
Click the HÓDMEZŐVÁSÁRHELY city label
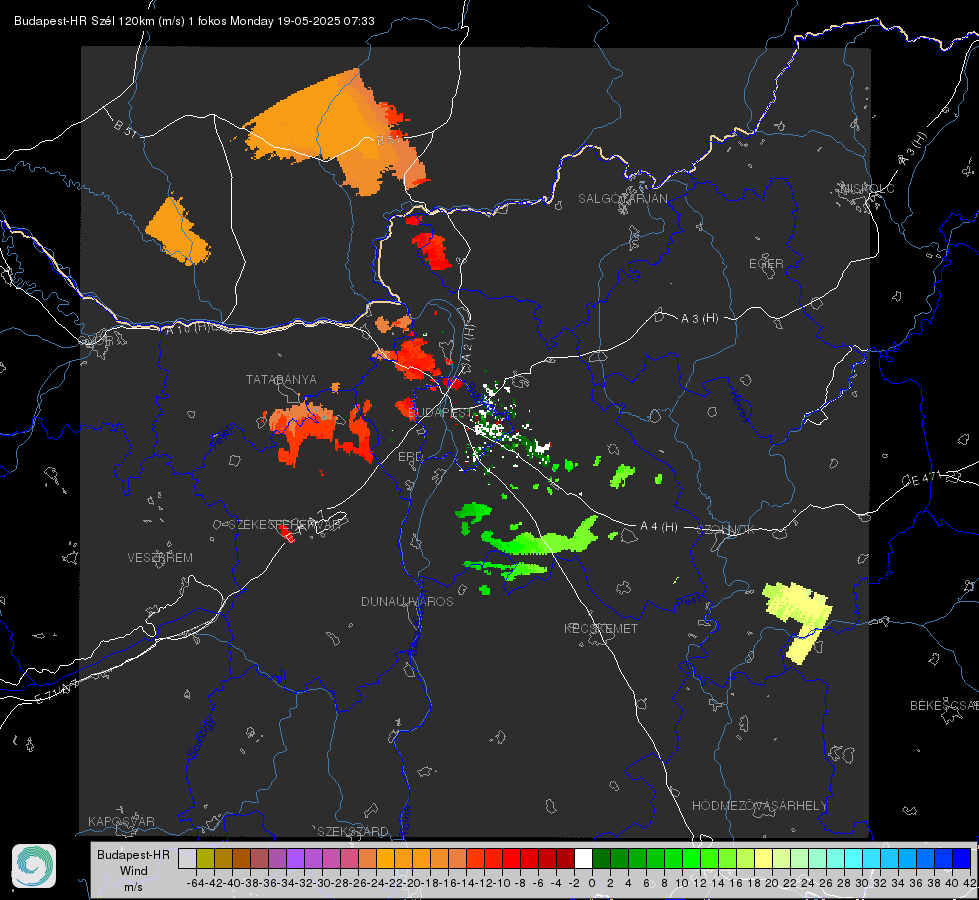[759, 806]
